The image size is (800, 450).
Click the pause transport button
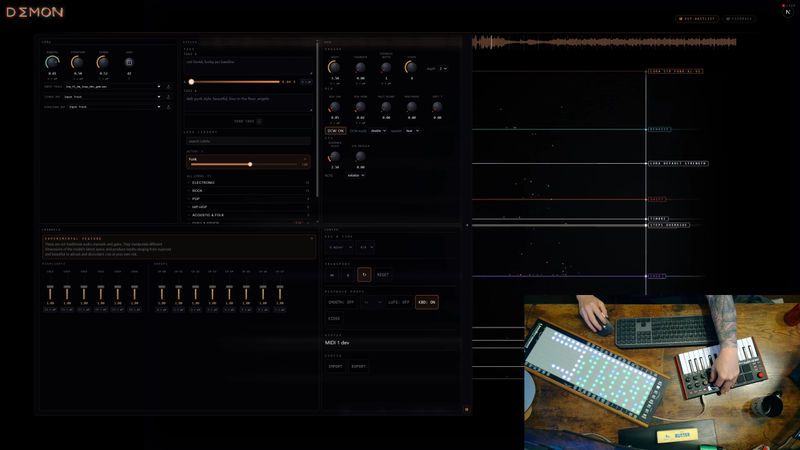click(x=348, y=274)
